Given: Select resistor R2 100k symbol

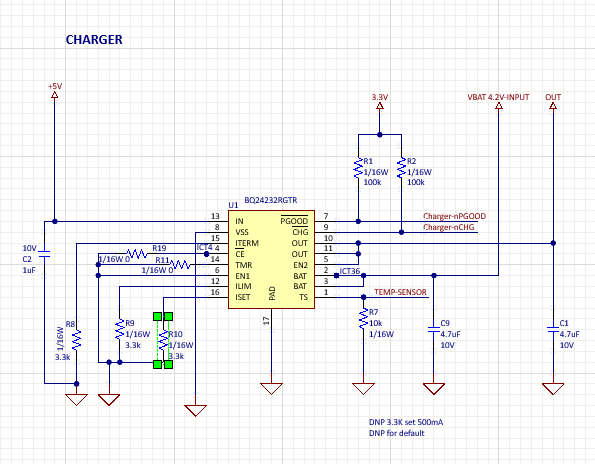Looking at the screenshot, I should (401, 168).
